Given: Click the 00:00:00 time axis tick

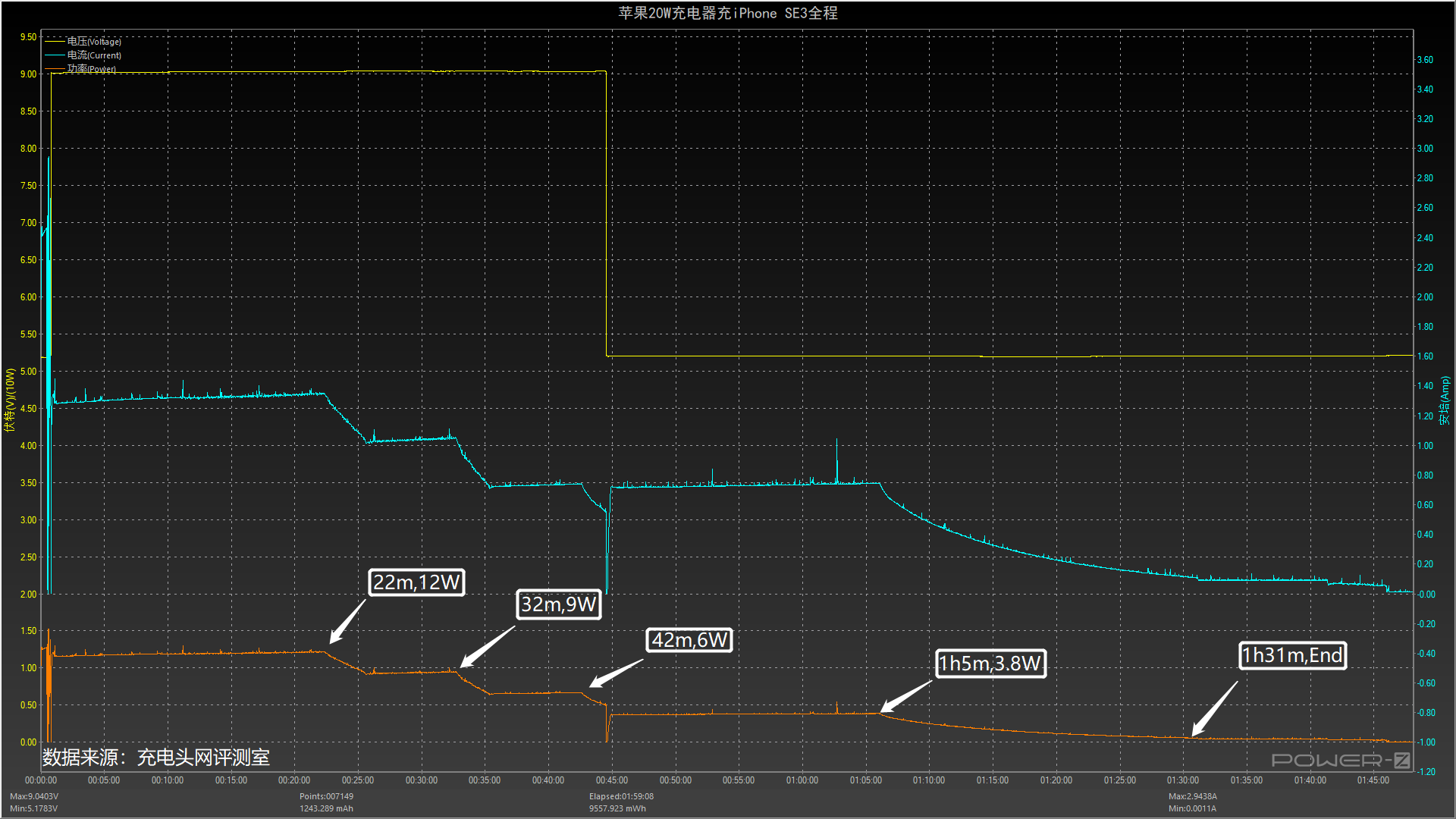Looking at the screenshot, I should point(41,780).
